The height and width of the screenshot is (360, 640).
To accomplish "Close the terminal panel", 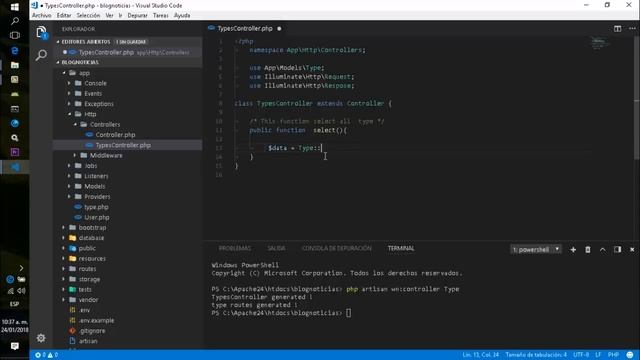I will click(x=632, y=249).
